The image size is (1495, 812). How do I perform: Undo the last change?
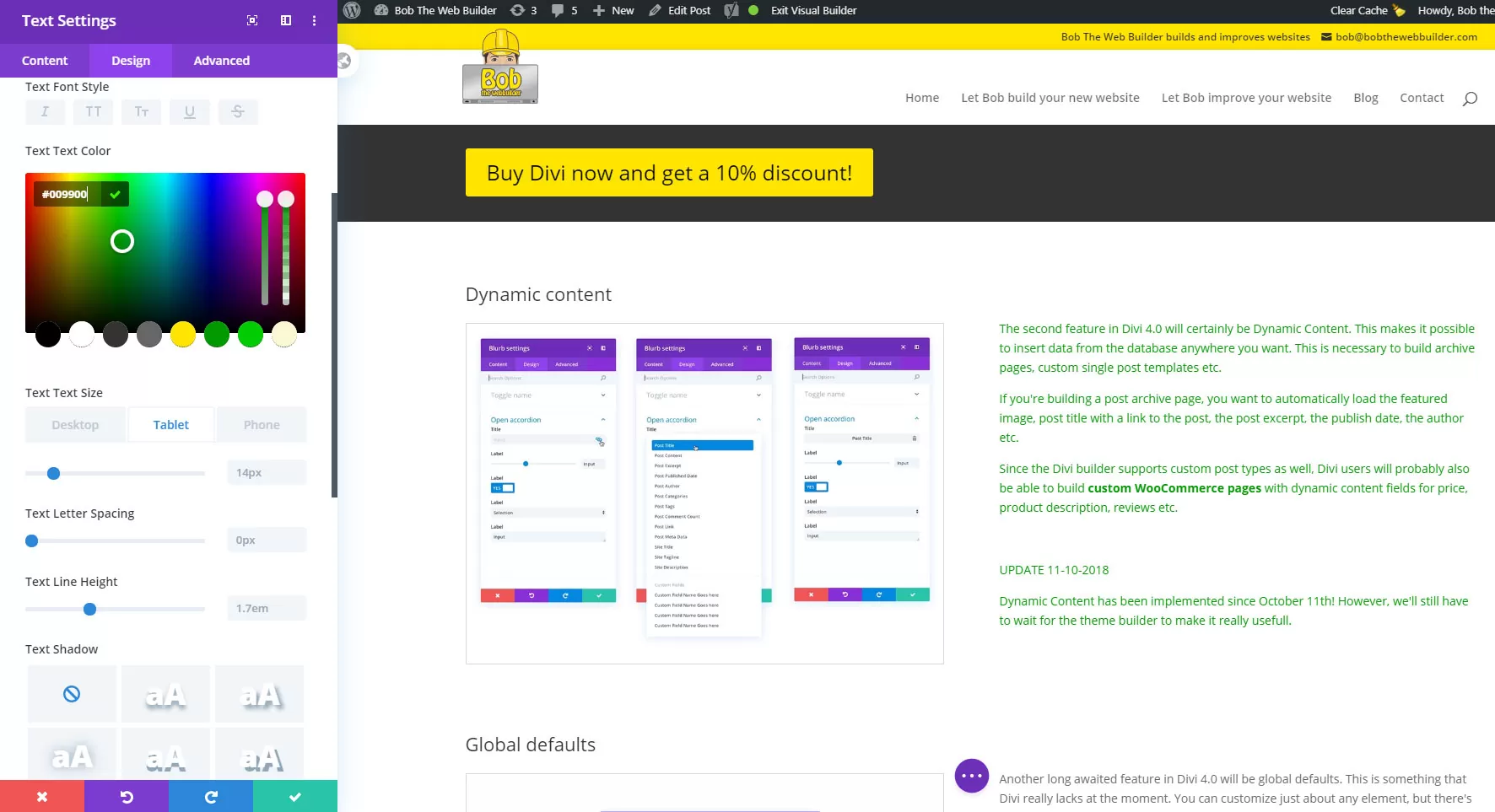click(126, 795)
